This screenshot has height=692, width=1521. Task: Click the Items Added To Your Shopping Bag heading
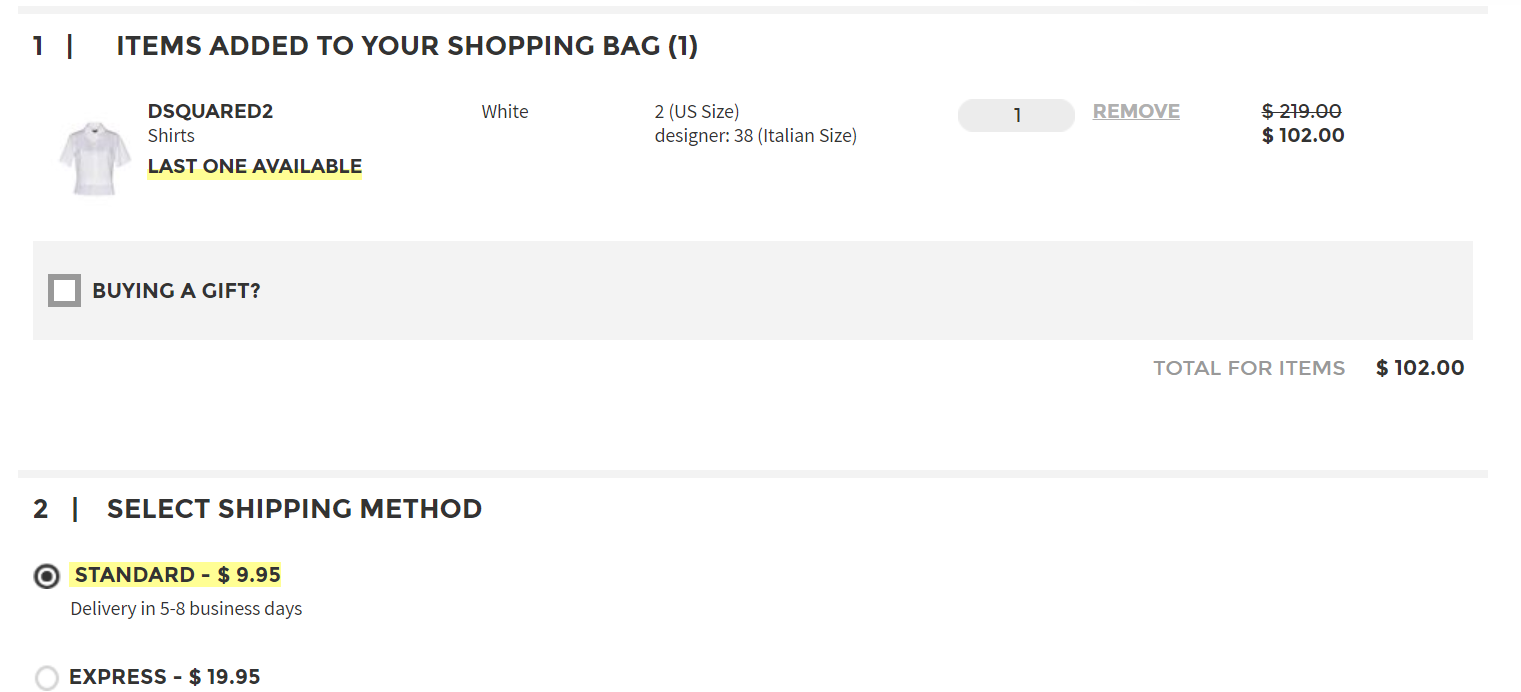[406, 46]
